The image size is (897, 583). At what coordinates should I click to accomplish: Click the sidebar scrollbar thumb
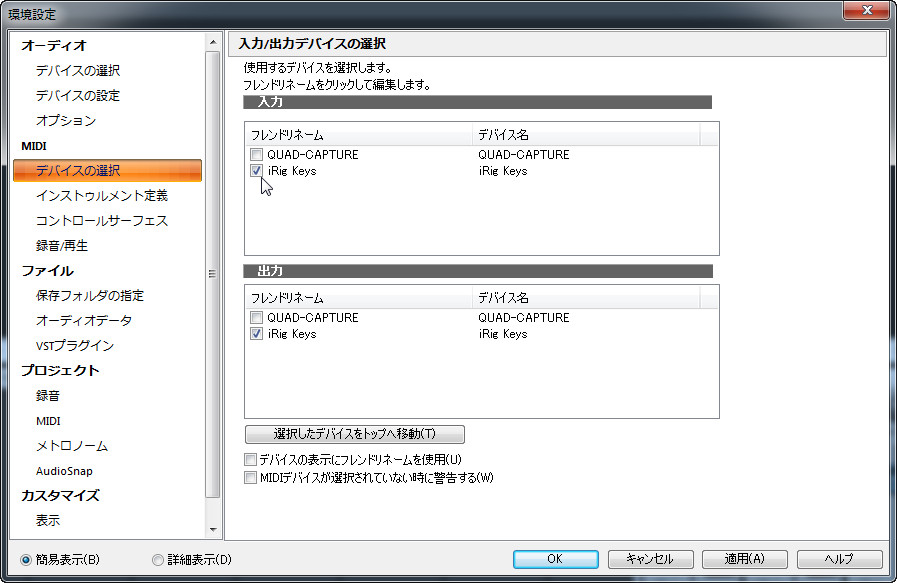[x=213, y=275]
